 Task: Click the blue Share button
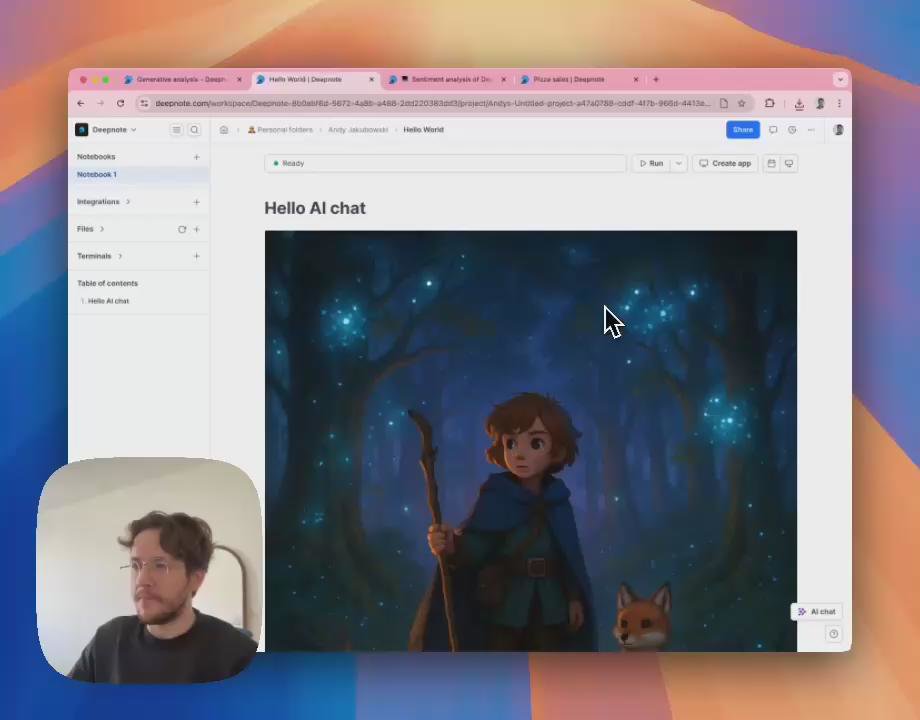[743, 130]
